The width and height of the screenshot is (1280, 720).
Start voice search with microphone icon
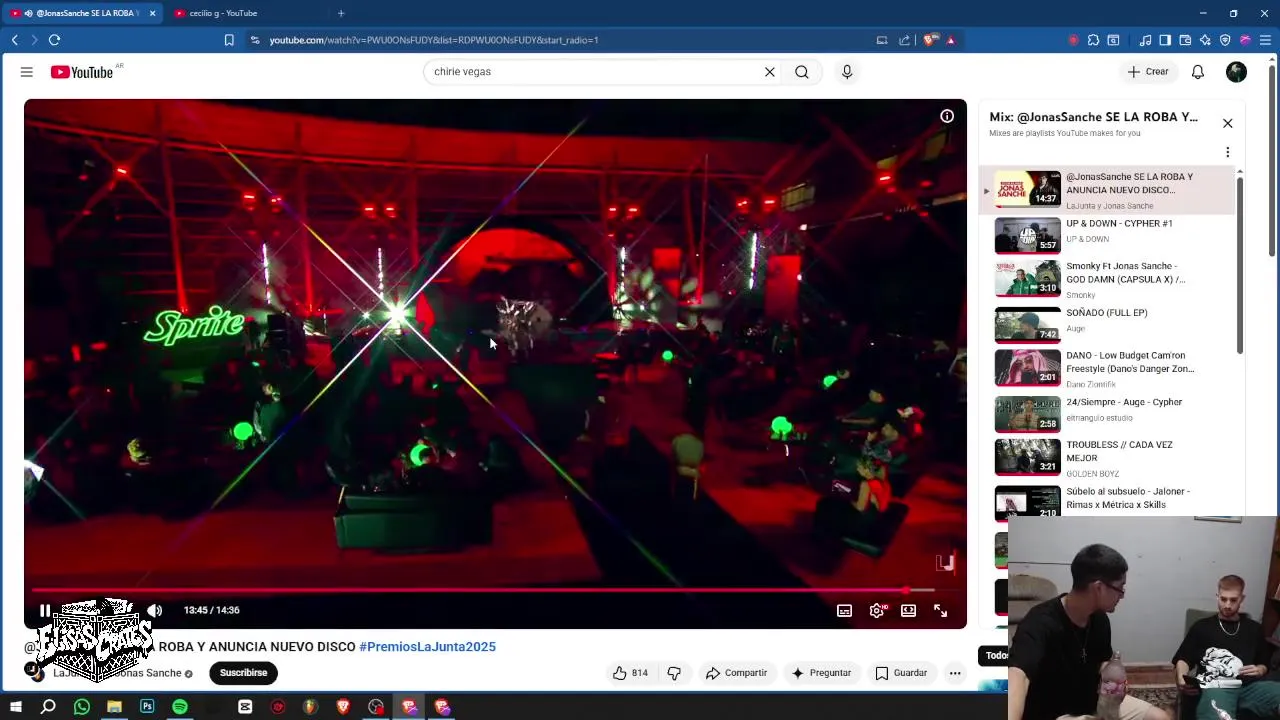(847, 72)
